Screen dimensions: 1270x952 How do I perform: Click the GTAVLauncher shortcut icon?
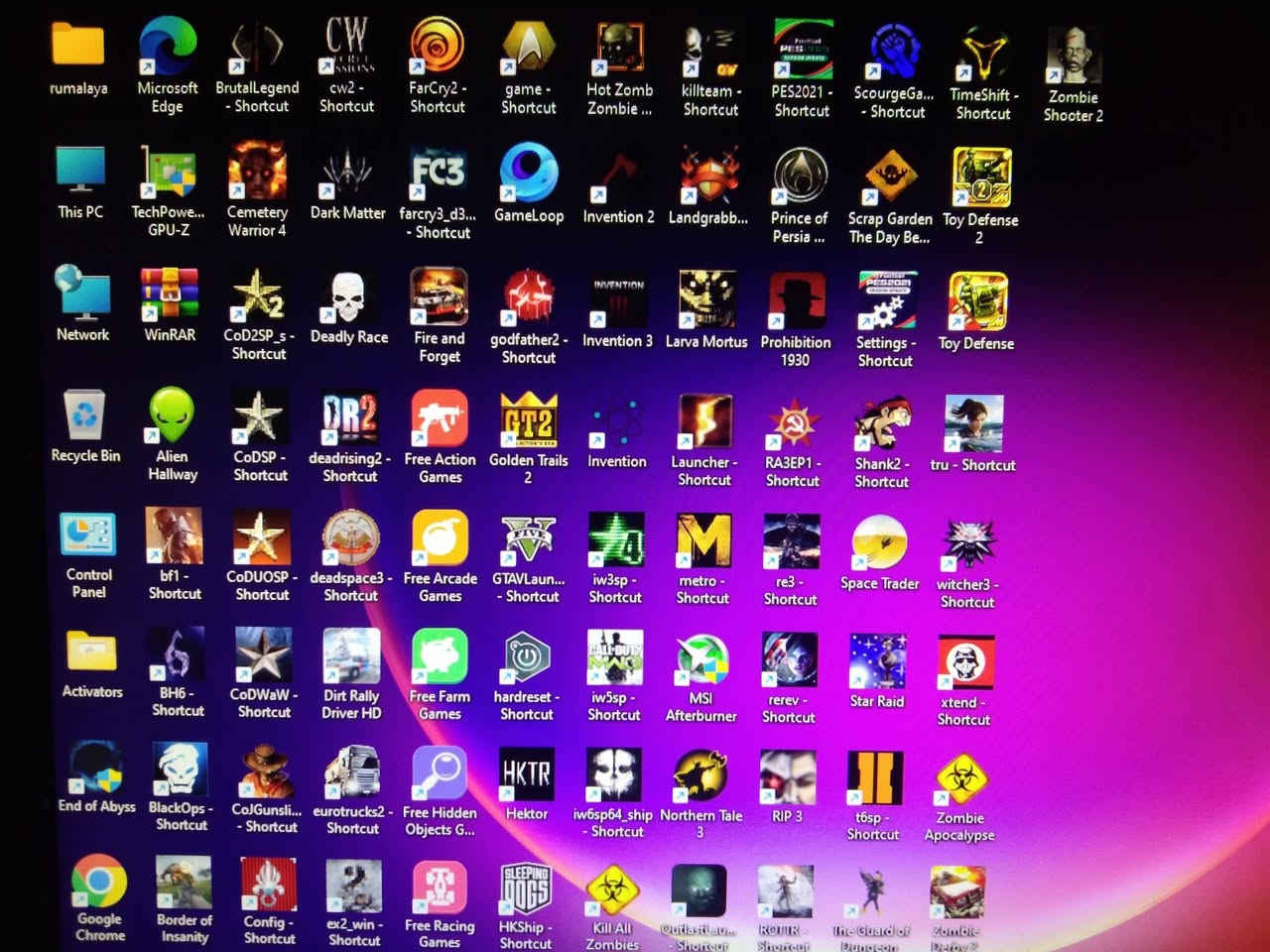(527, 540)
